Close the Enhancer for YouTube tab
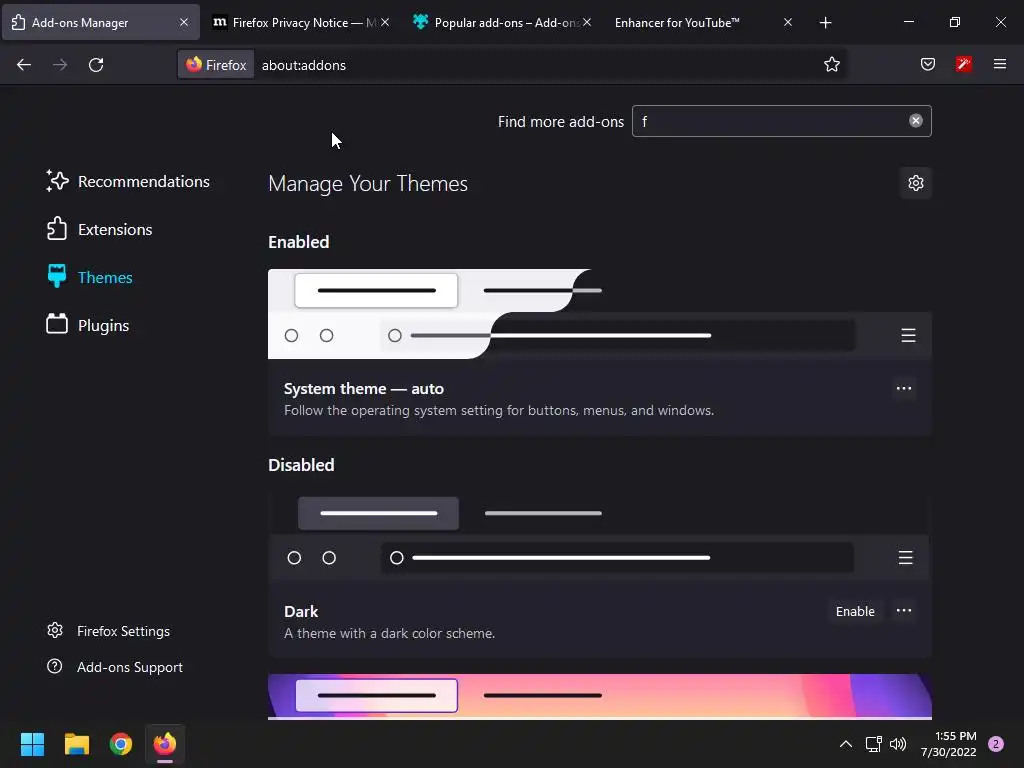 788,22
